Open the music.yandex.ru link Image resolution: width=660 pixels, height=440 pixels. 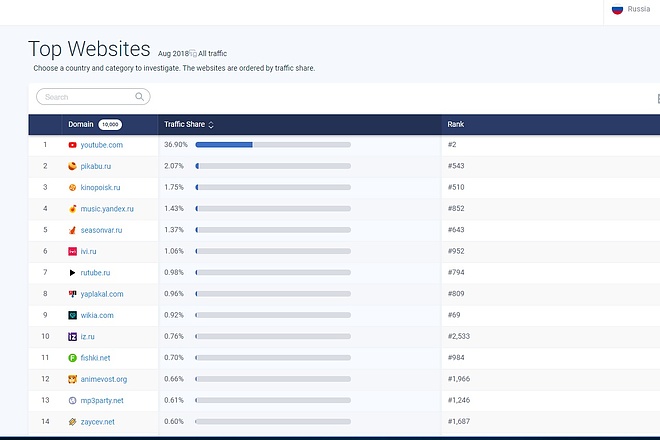107,209
